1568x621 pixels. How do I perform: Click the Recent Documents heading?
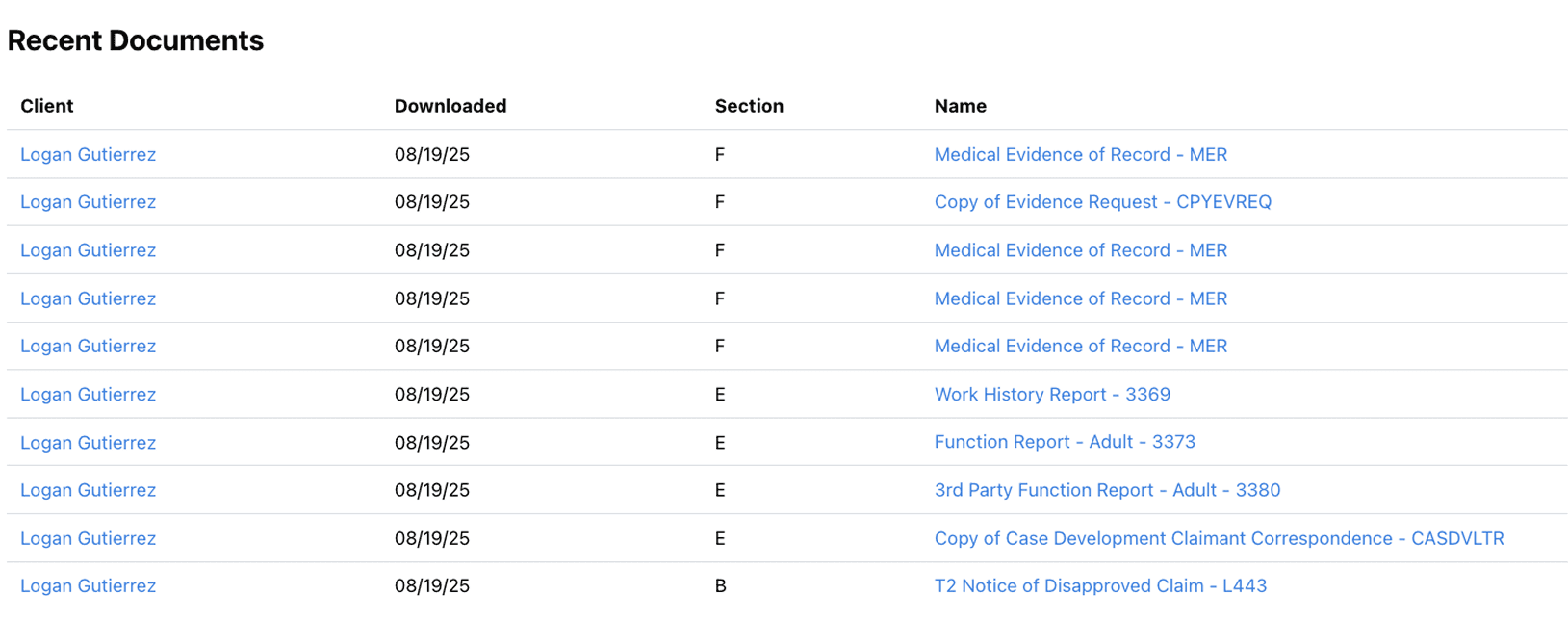[x=136, y=40]
